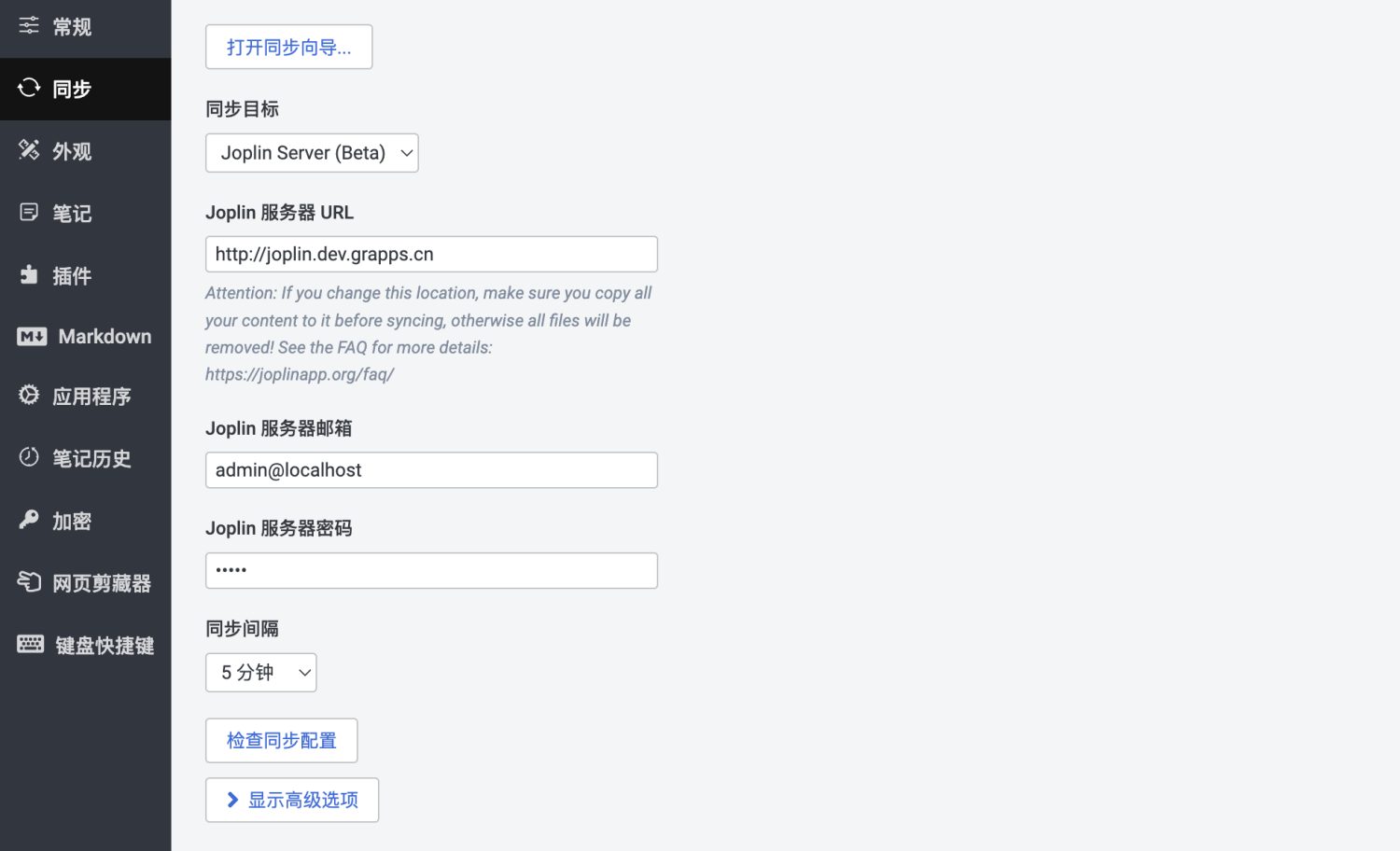
Task: Click the https://joplinapp.org/faq/ text
Action: tap(300, 374)
